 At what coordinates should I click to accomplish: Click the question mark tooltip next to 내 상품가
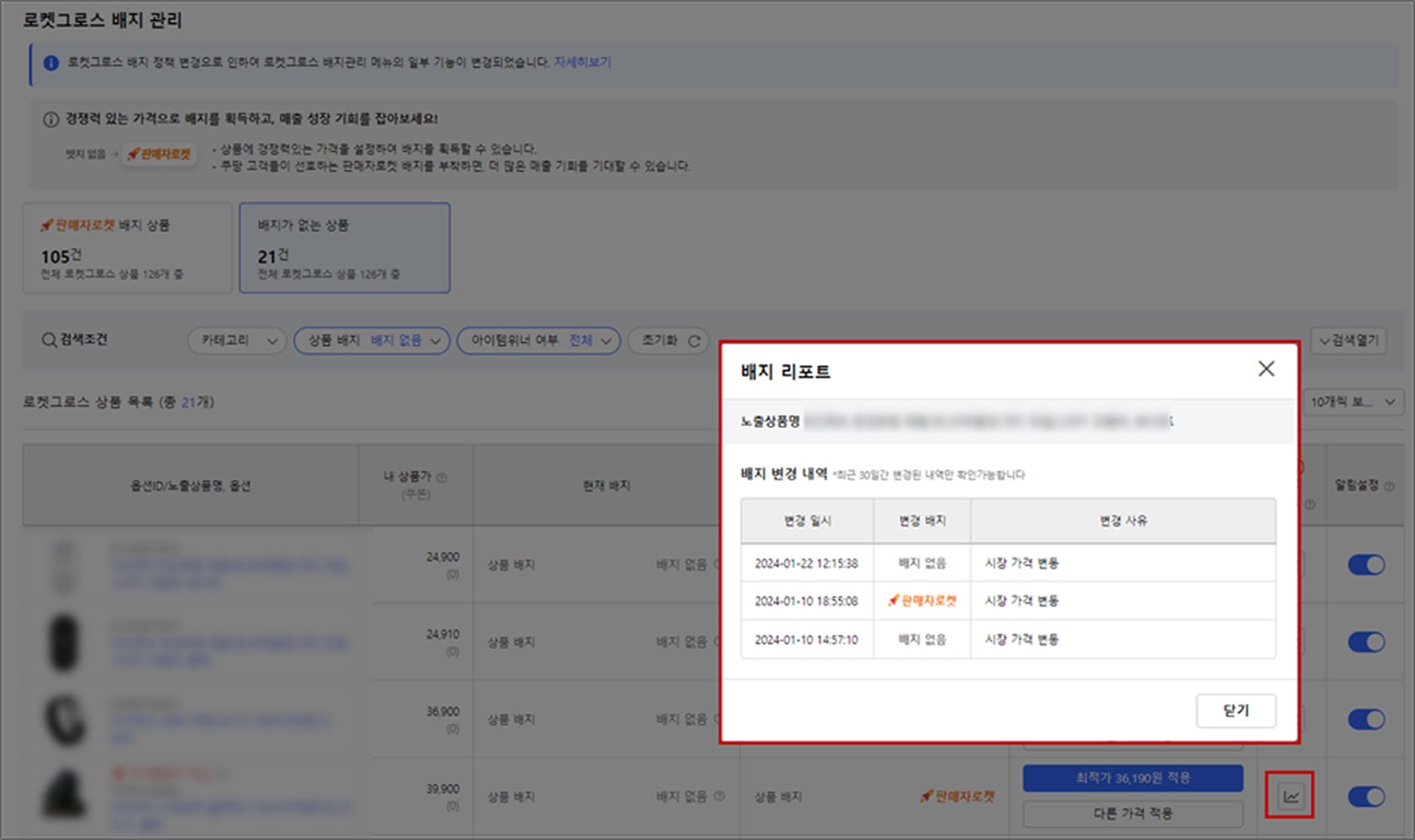tap(442, 476)
